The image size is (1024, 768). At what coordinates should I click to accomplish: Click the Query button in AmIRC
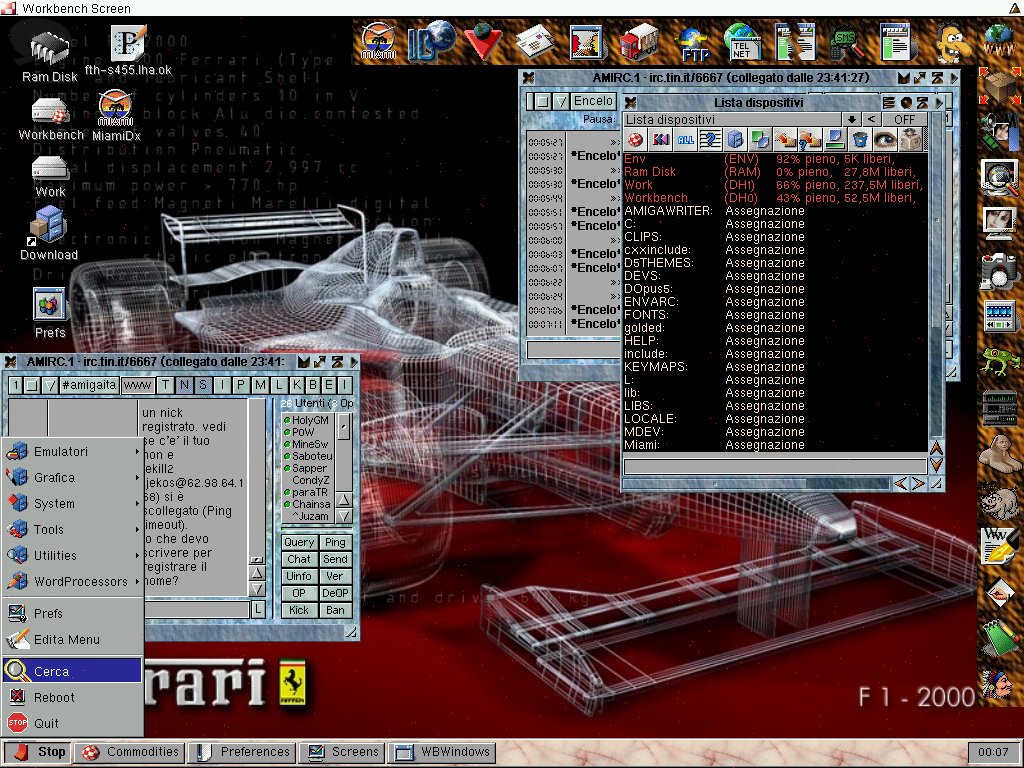coord(299,542)
